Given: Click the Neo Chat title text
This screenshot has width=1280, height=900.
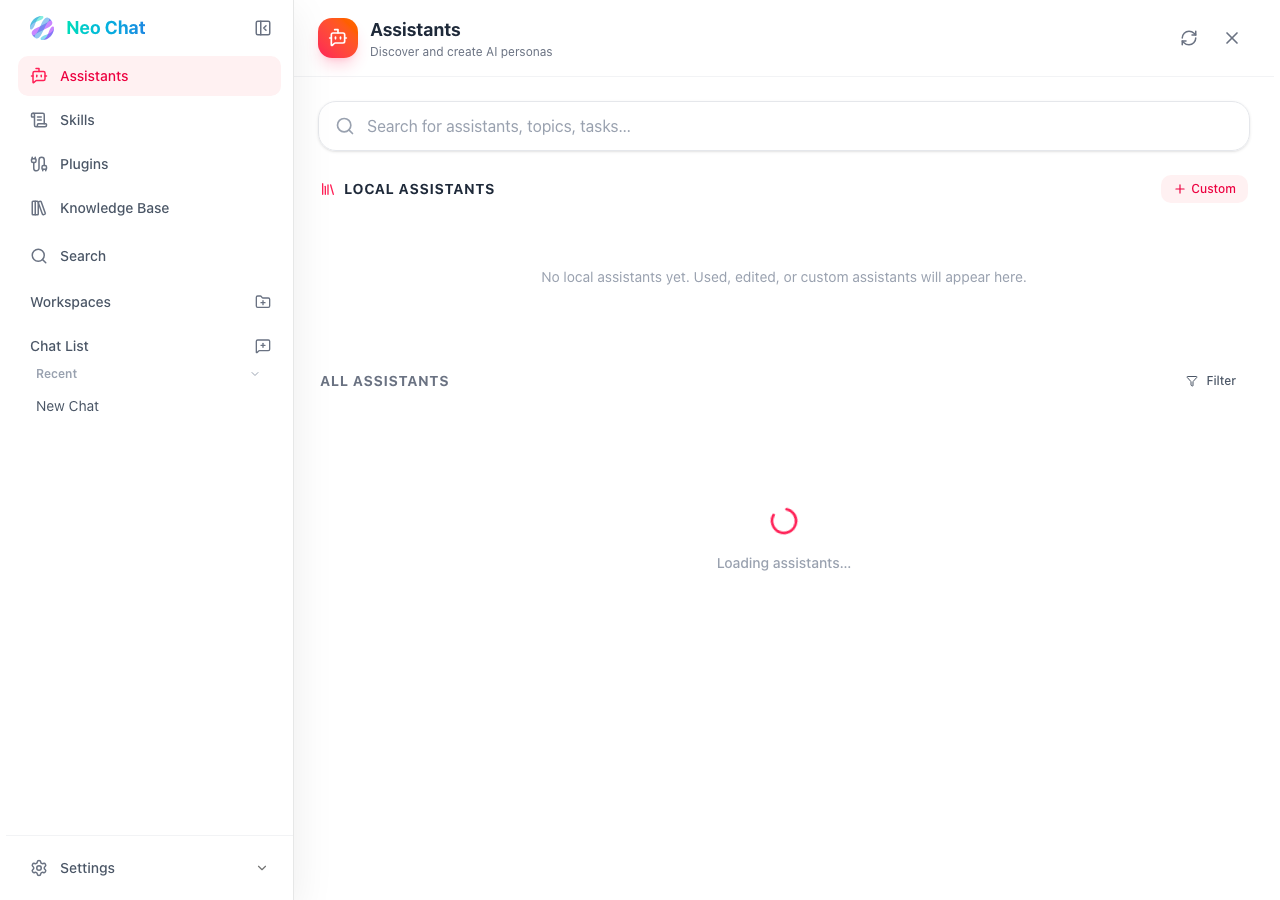Looking at the screenshot, I should coord(106,28).
